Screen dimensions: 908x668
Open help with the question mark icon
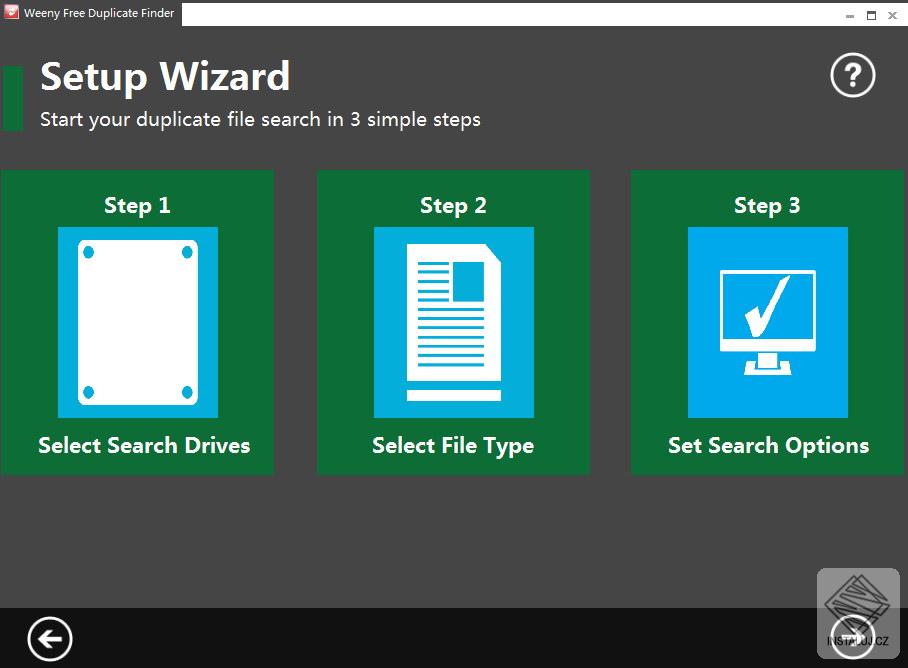[x=852, y=75]
